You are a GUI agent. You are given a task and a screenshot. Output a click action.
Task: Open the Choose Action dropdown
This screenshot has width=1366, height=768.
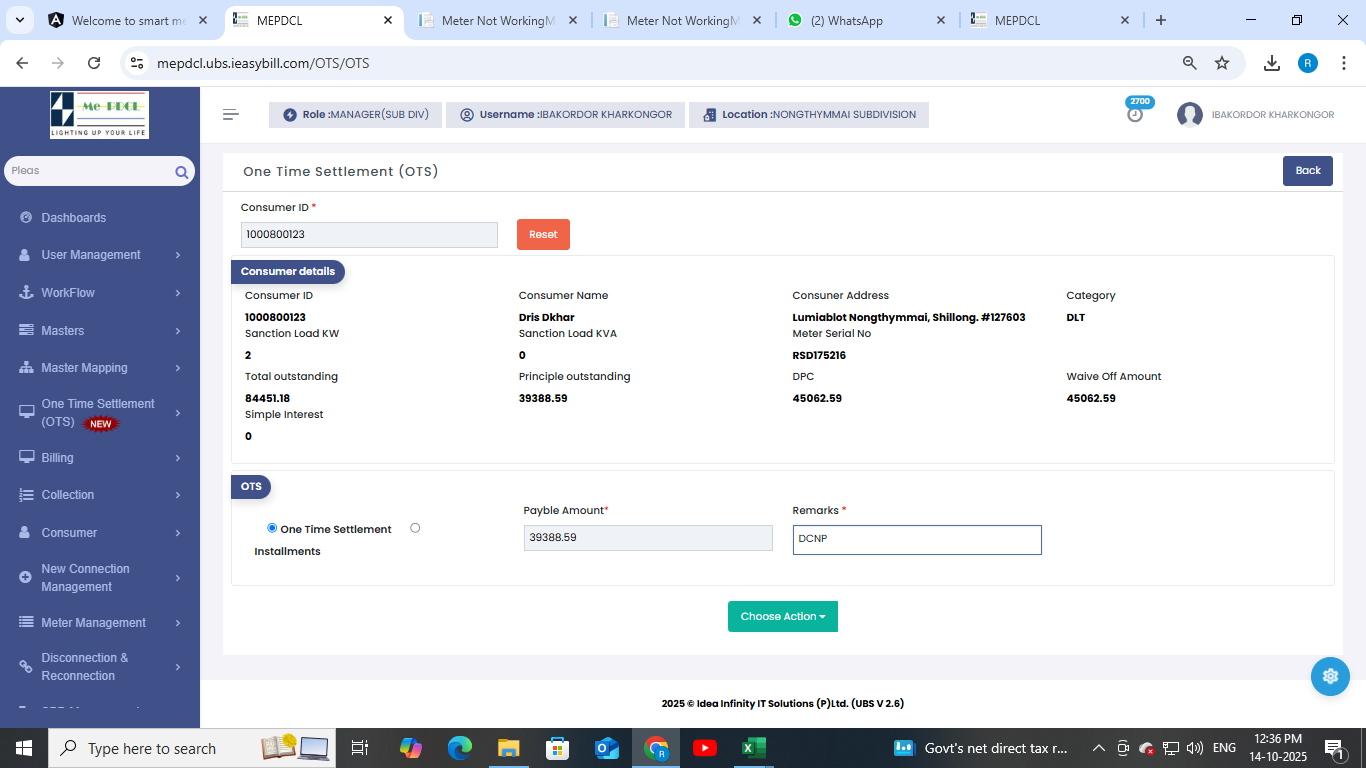pos(783,616)
